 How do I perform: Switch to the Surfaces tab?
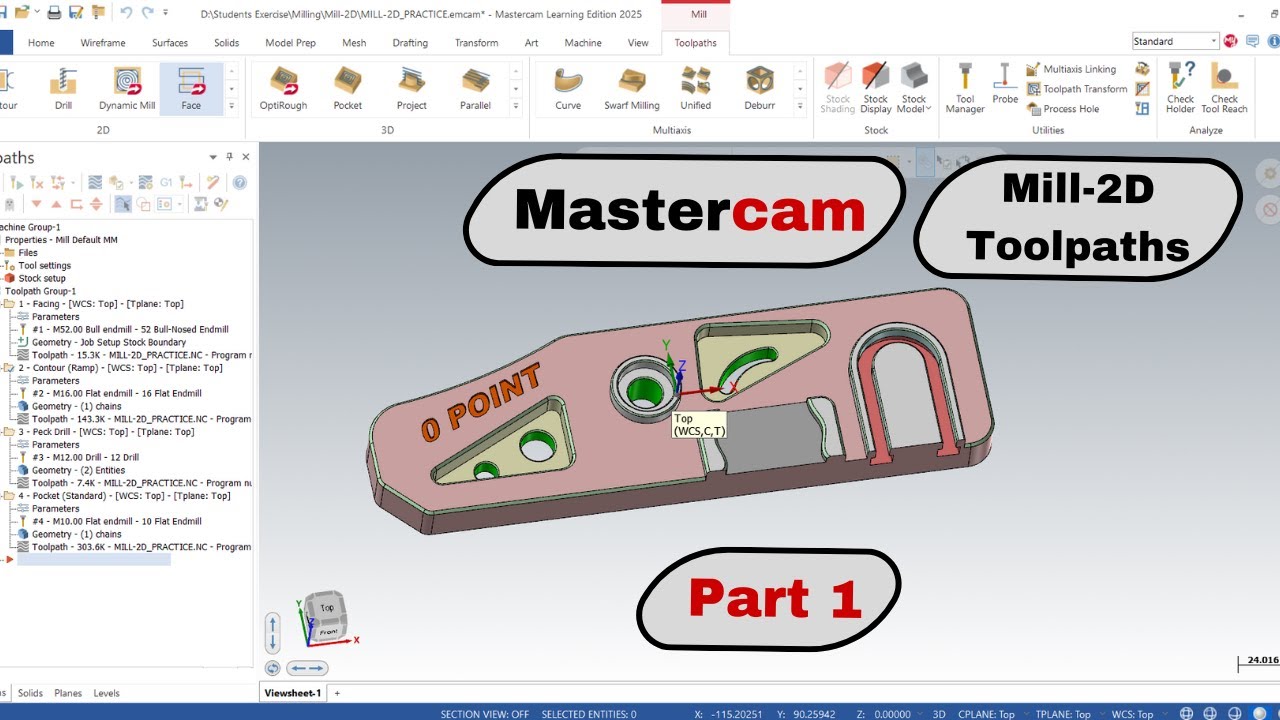point(170,43)
